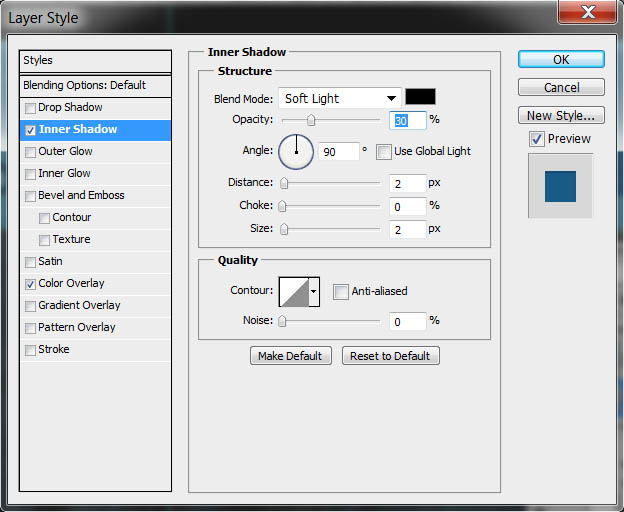Enable the Stroke checkbox
This screenshot has height=512, width=624.
point(30,350)
